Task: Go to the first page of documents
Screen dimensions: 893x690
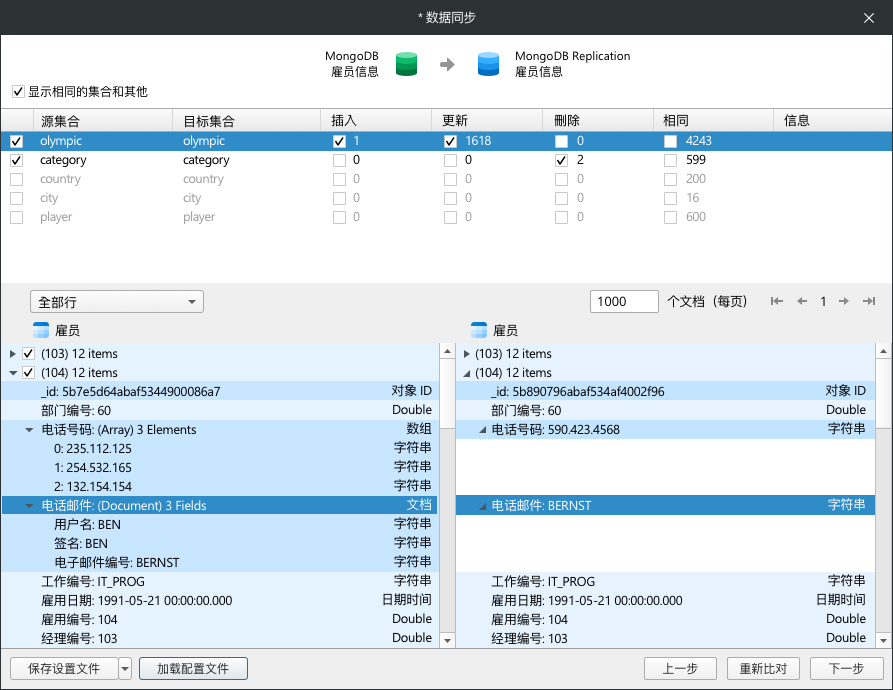Action: 777,302
